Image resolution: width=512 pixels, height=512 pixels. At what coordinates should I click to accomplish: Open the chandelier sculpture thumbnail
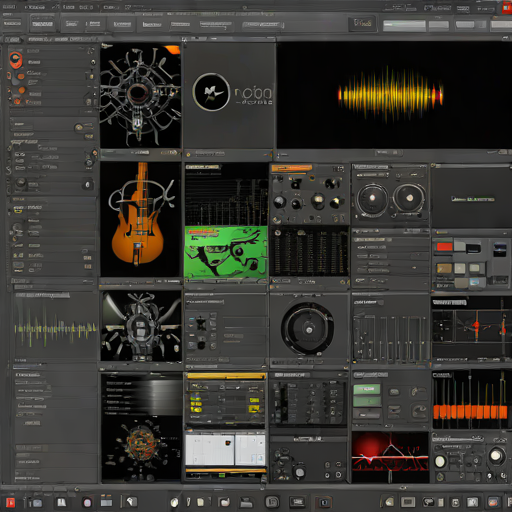click(x=140, y=95)
